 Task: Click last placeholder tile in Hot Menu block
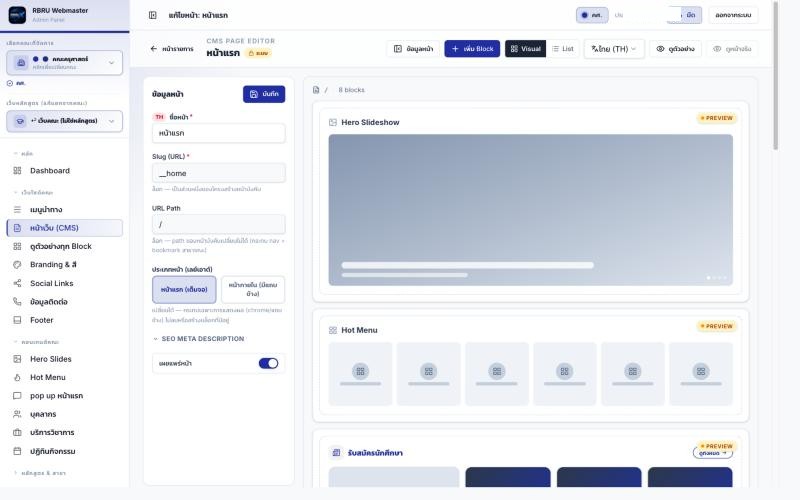pos(701,374)
